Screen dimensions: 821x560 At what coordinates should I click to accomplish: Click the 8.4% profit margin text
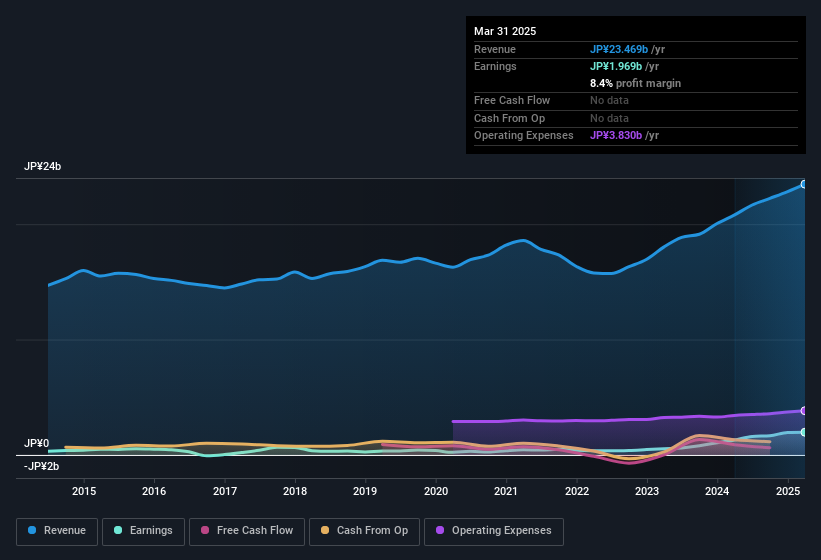(635, 83)
